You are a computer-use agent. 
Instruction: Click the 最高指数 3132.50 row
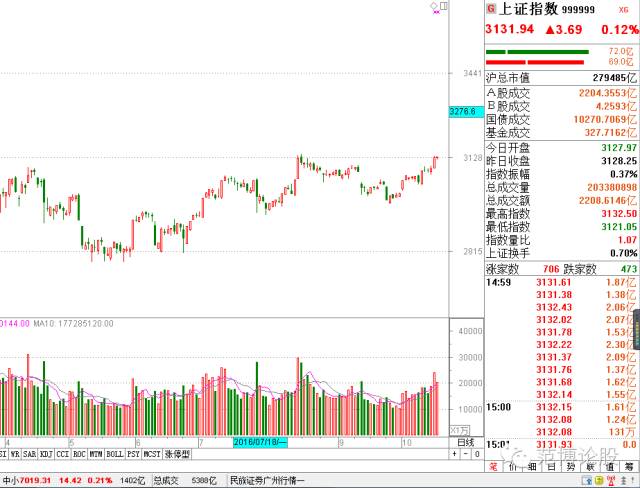[561, 213]
